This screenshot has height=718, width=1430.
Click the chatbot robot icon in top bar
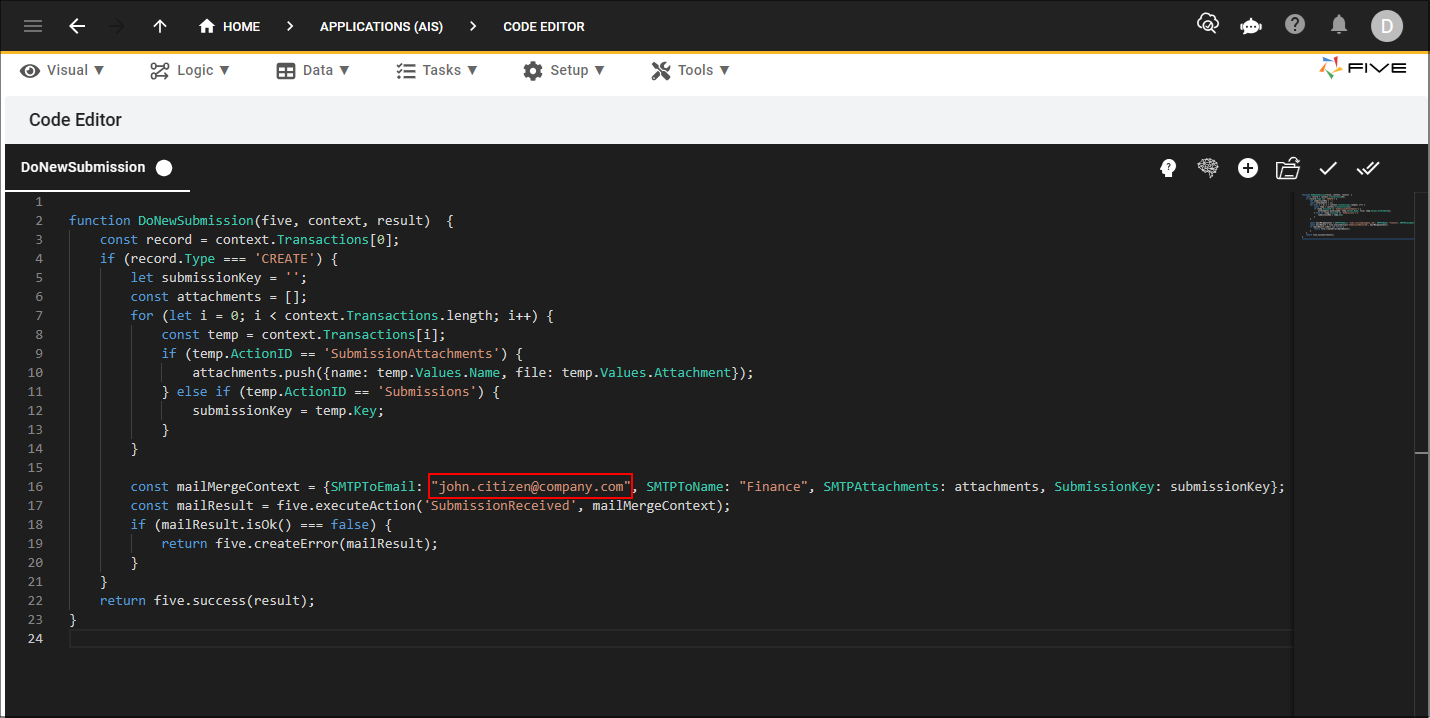(1250, 22)
